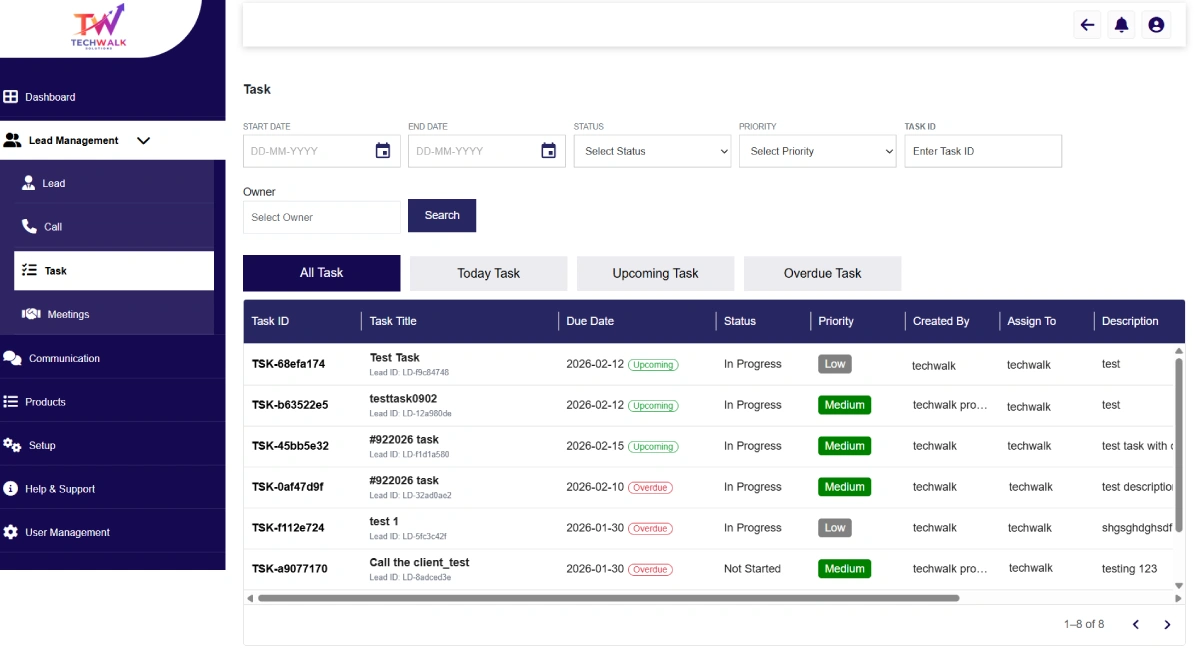Click the back arrow icon in header
1200x648 pixels.
point(1087,25)
